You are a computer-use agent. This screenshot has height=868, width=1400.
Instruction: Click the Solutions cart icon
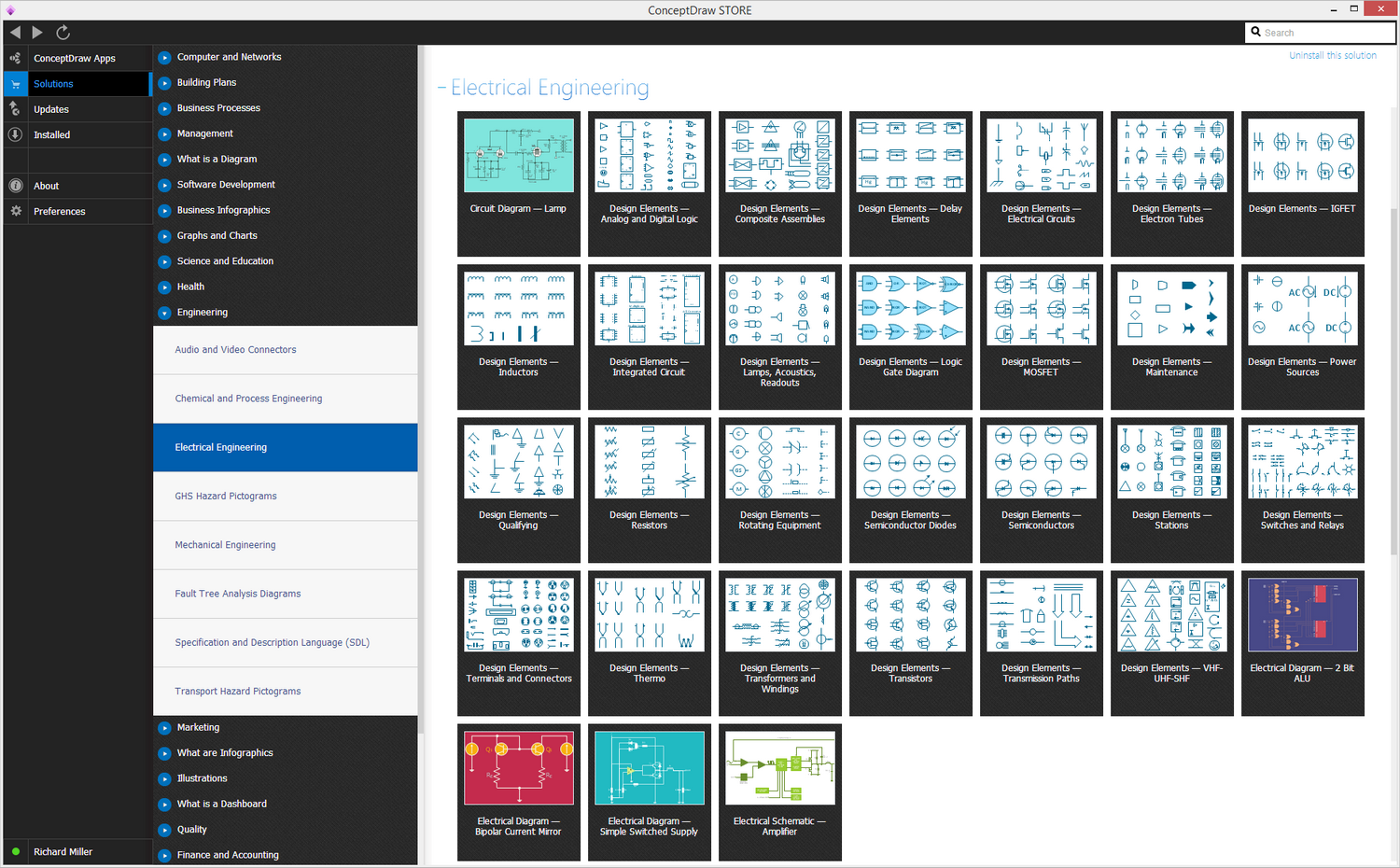coord(15,84)
